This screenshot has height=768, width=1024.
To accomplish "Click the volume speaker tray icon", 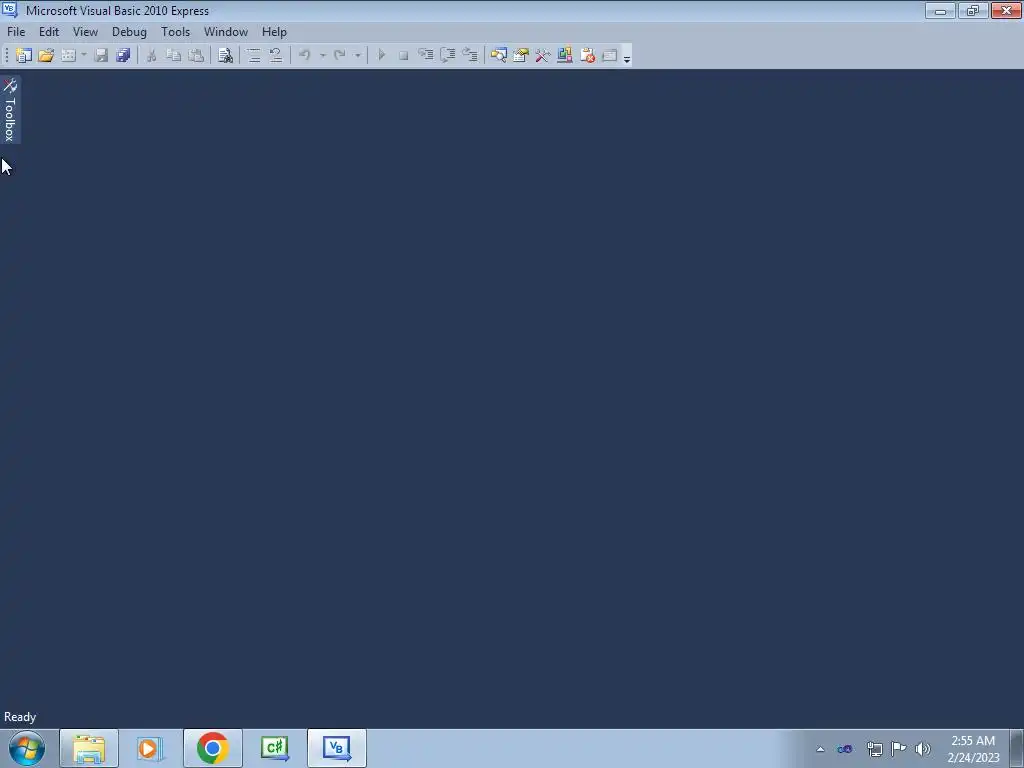I will pyautogui.click(x=923, y=749).
